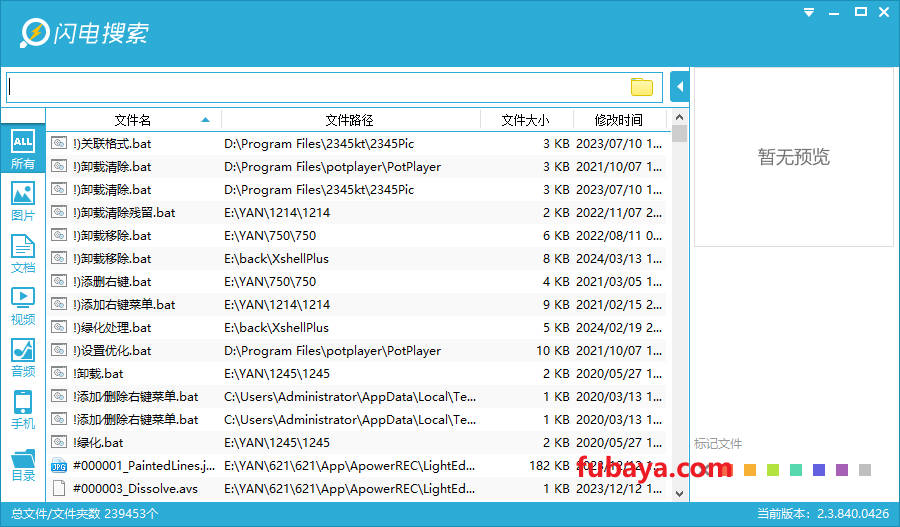Click the JPG icon of #000001_PaintedLines
The height and width of the screenshot is (527, 900).
click(59, 466)
